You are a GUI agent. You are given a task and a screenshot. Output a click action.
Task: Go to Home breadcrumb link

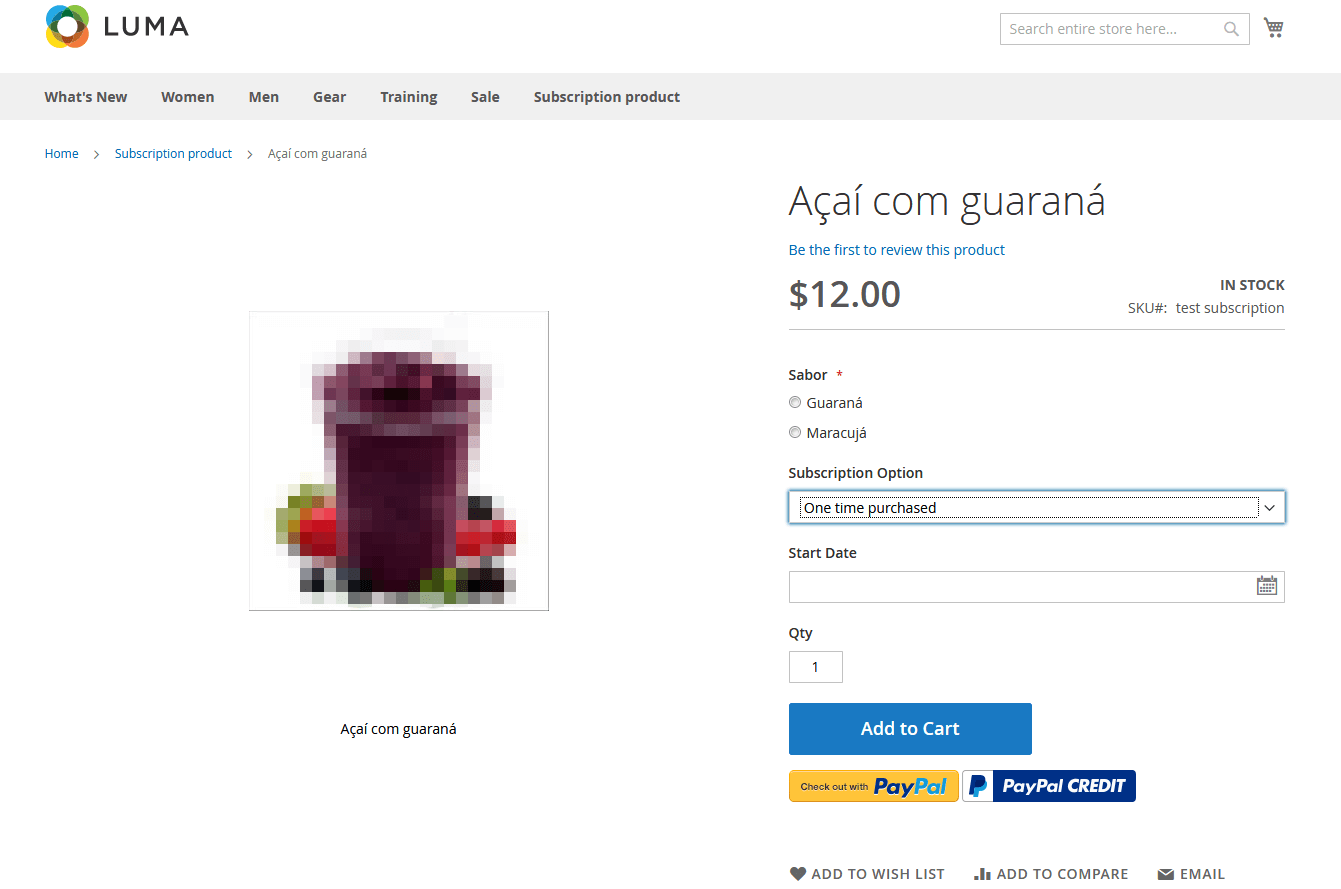click(61, 153)
